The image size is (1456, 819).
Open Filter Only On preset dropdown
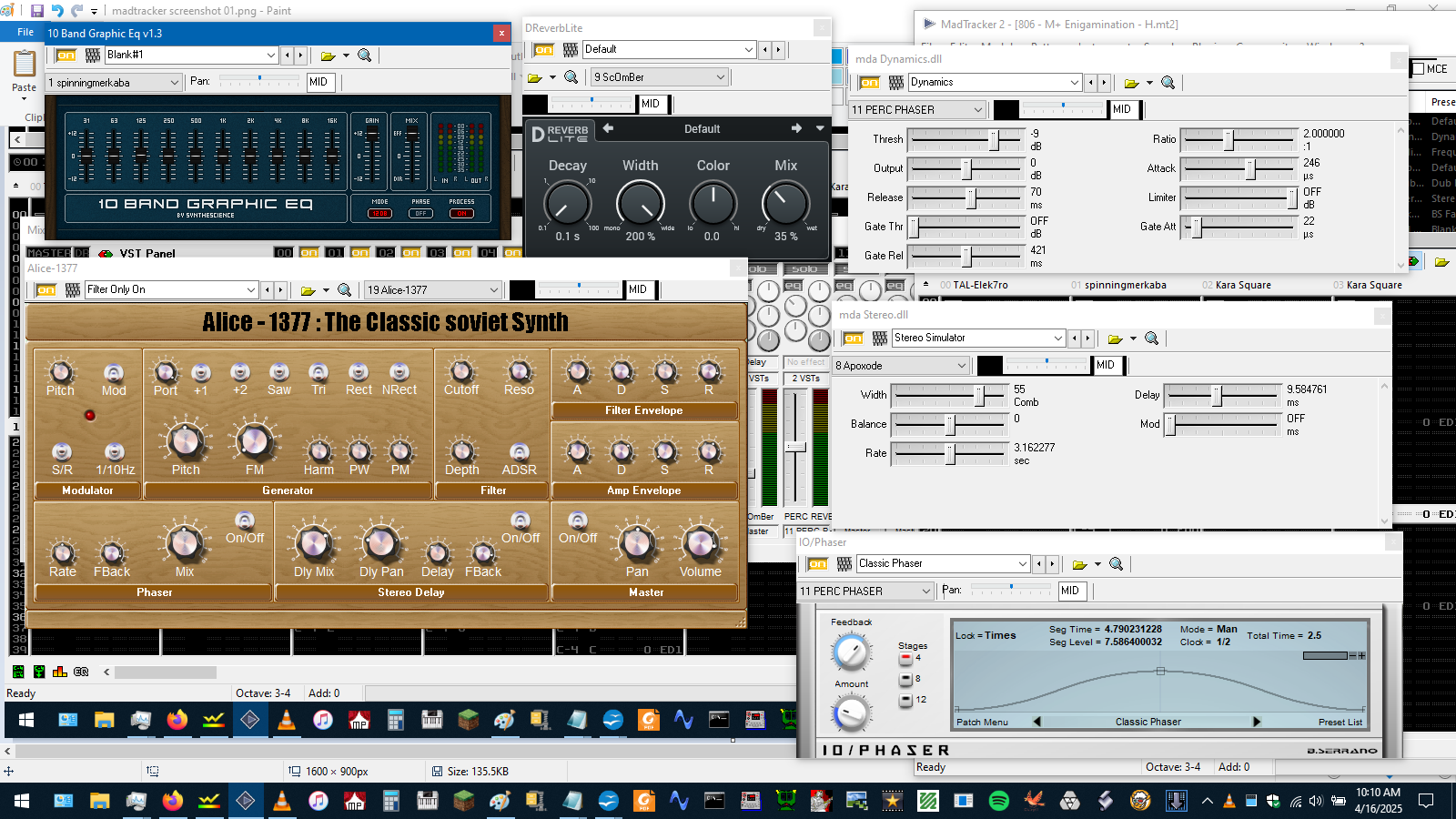171,290
